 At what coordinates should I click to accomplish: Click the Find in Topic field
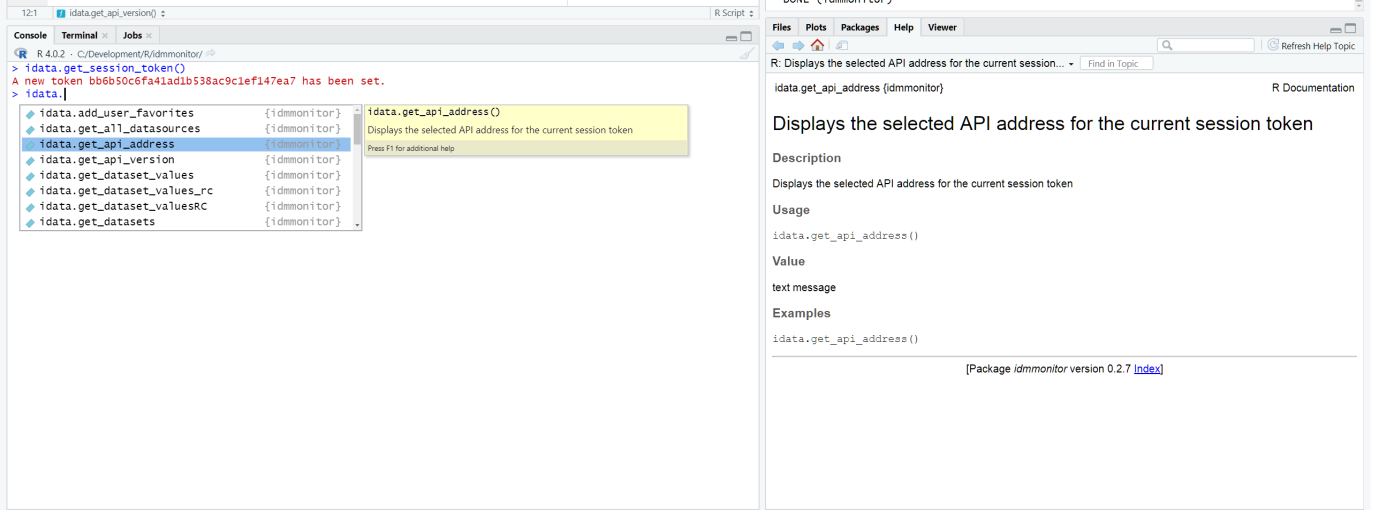point(1115,64)
